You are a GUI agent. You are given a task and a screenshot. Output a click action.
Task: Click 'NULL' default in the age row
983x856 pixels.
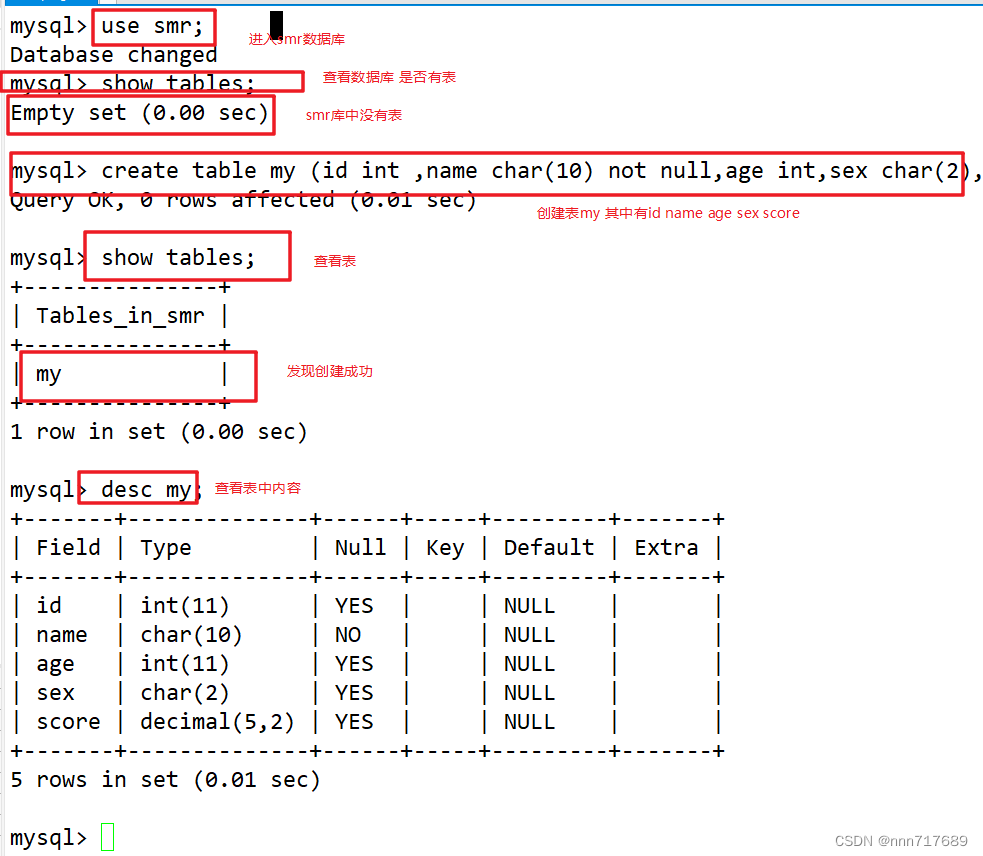tap(530, 663)
